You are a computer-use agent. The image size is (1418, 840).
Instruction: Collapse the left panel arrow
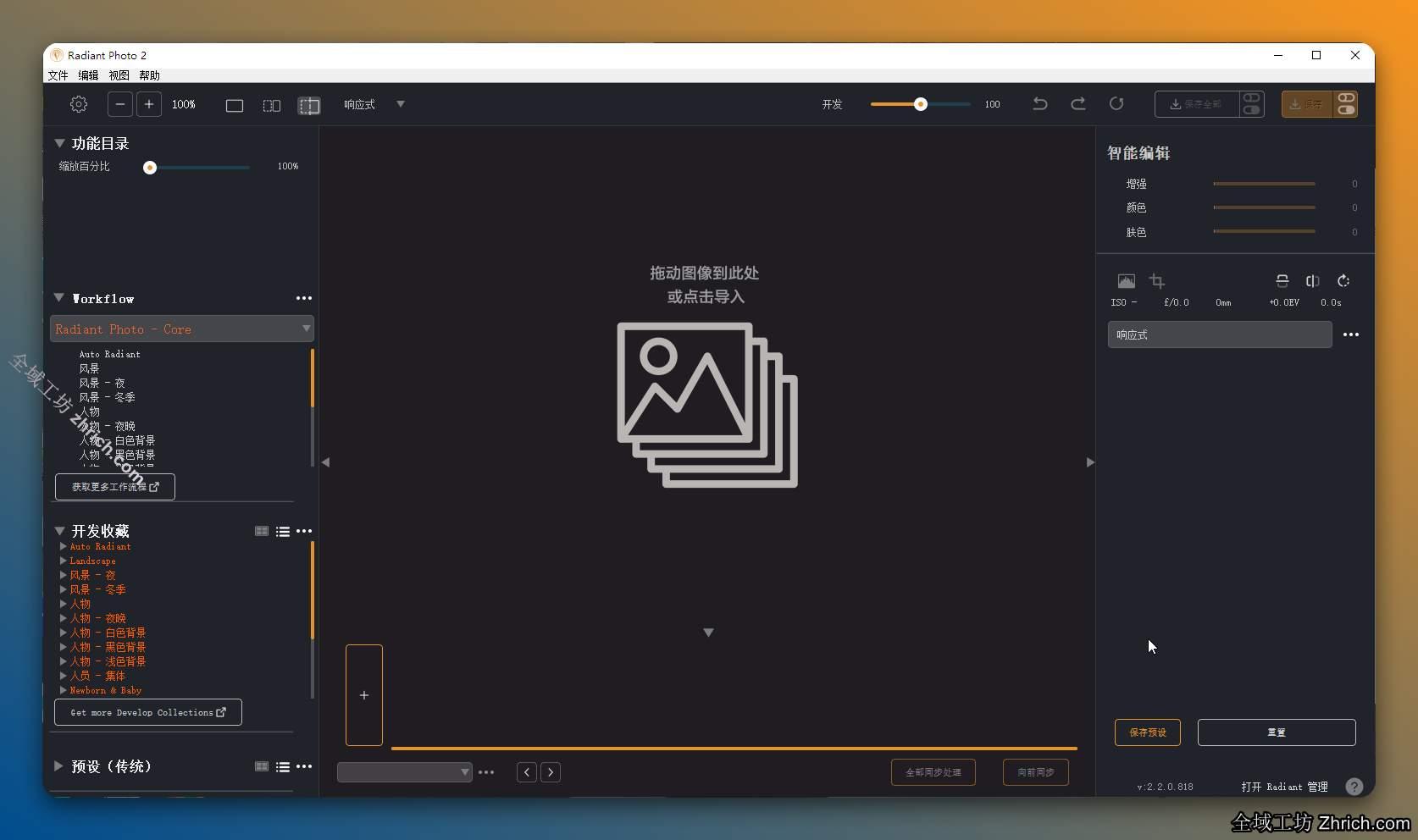coord(326,462)
